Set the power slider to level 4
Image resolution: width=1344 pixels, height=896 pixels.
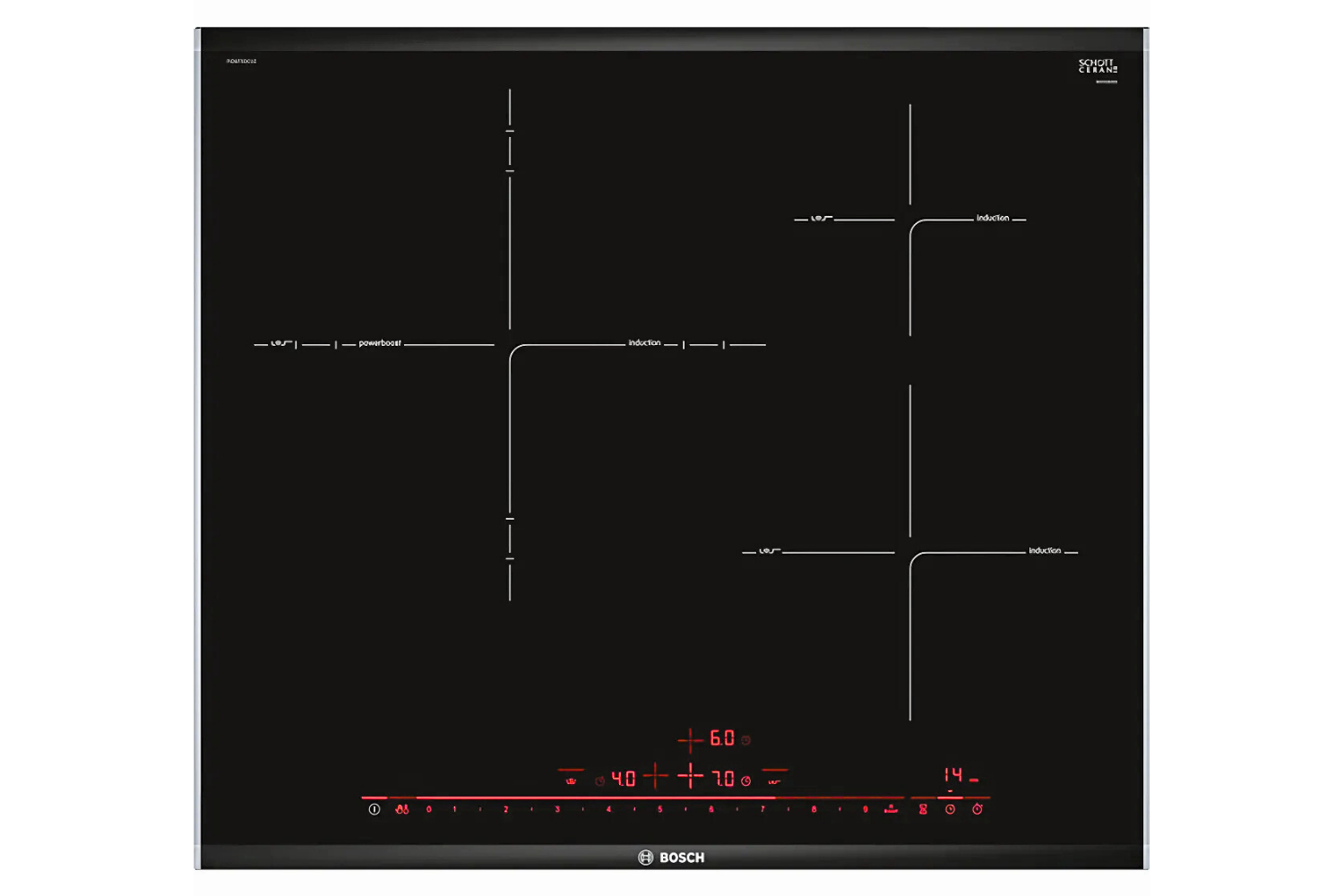click(x=609, y=809)
